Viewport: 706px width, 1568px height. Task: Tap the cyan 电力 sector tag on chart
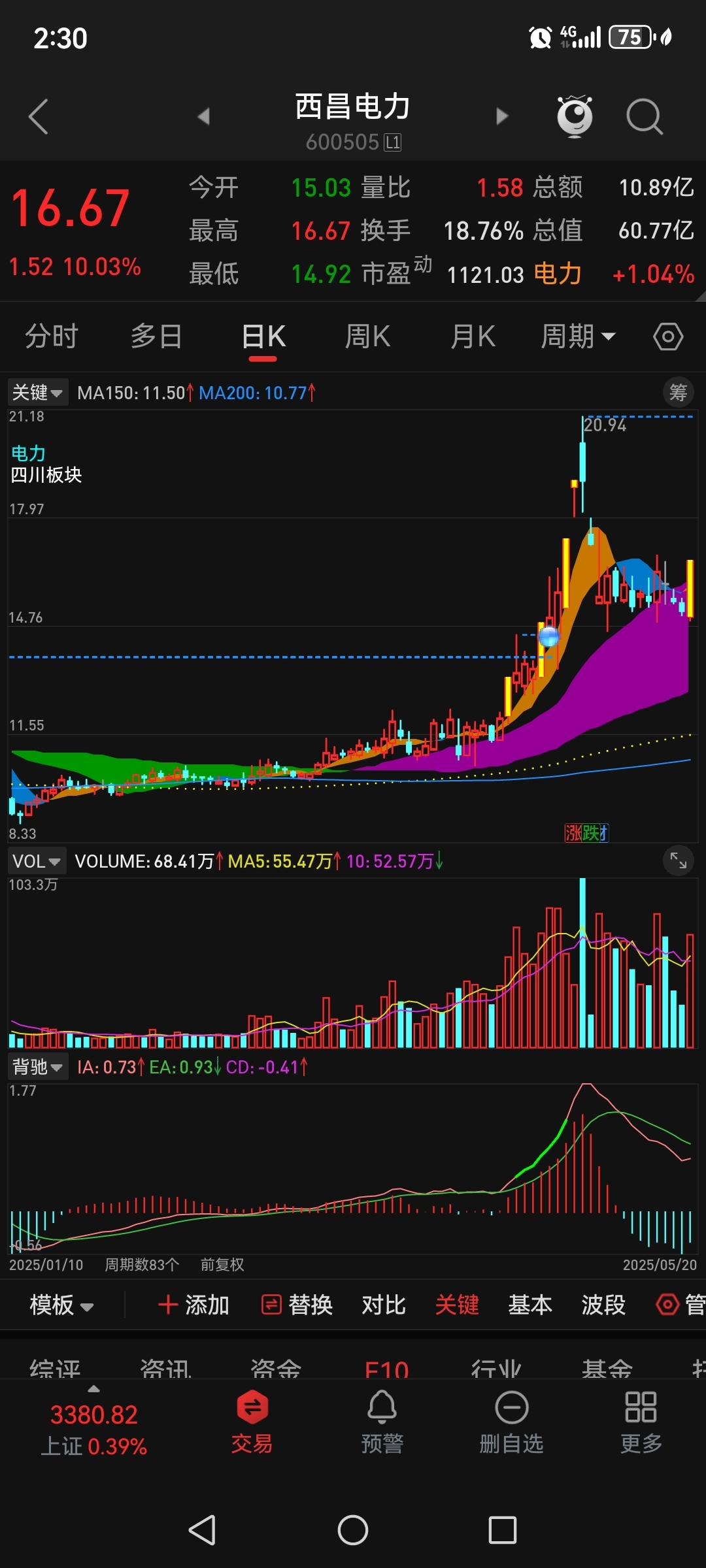28,453
